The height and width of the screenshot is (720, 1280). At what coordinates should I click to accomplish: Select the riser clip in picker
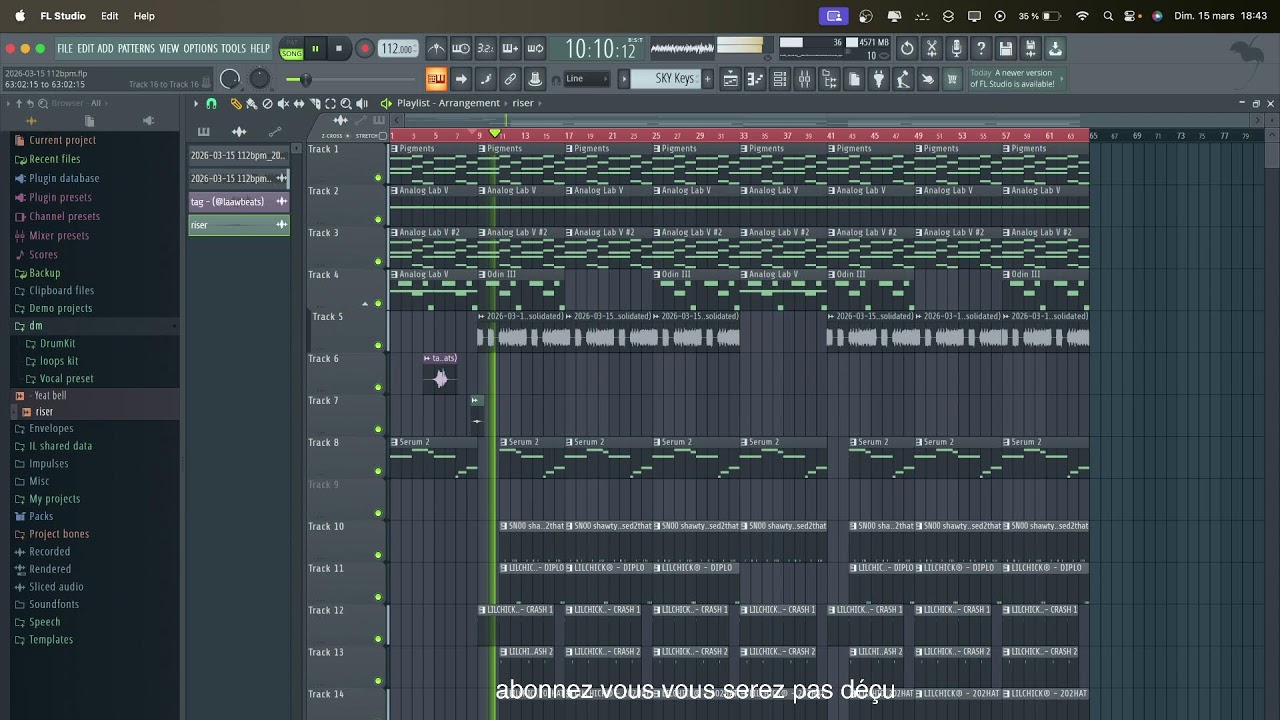pos(239,225)
